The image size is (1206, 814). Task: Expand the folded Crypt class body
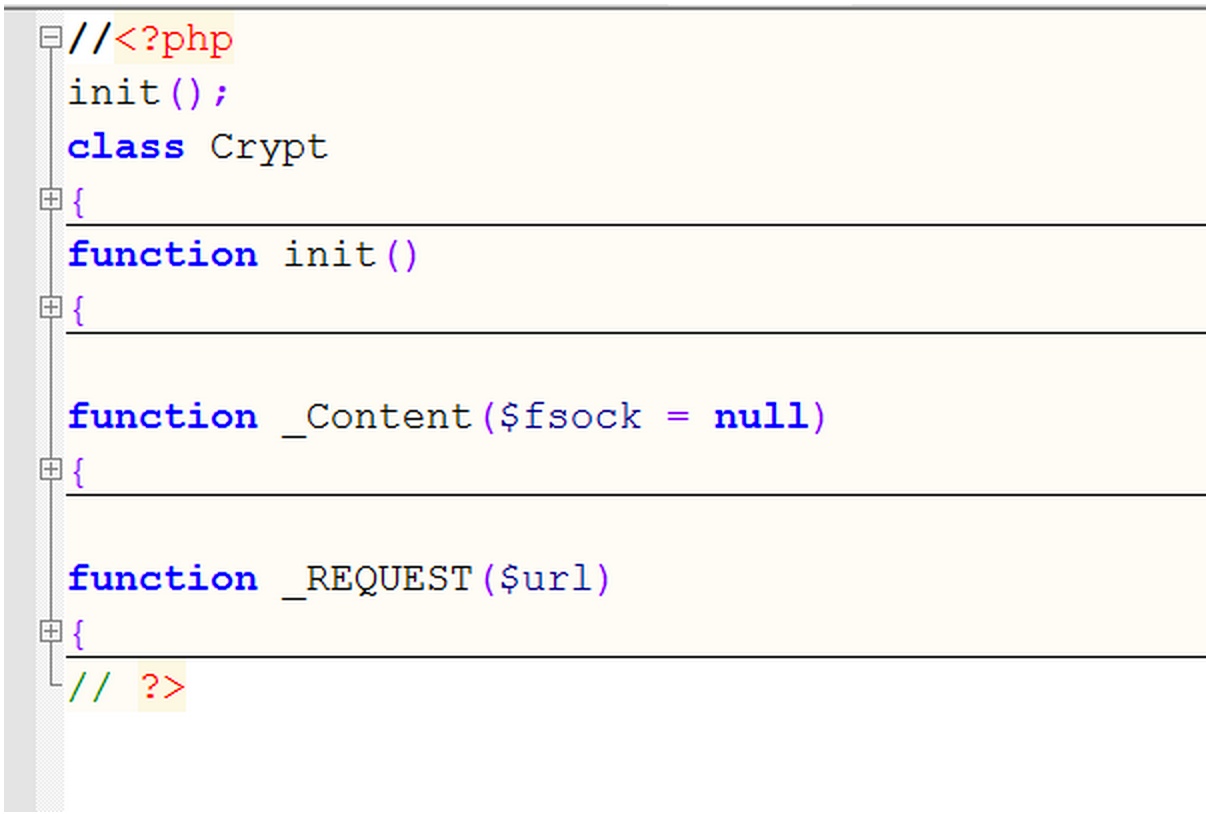(x=50, y=200)
